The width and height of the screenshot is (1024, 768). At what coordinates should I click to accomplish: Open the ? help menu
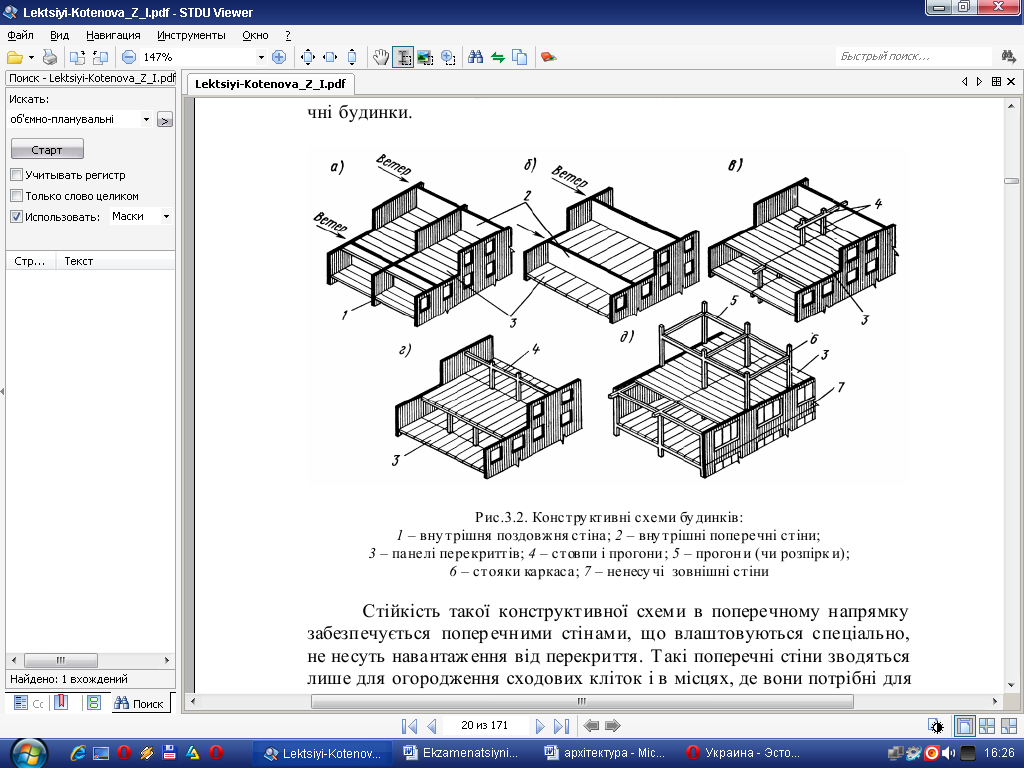point(288,35)
